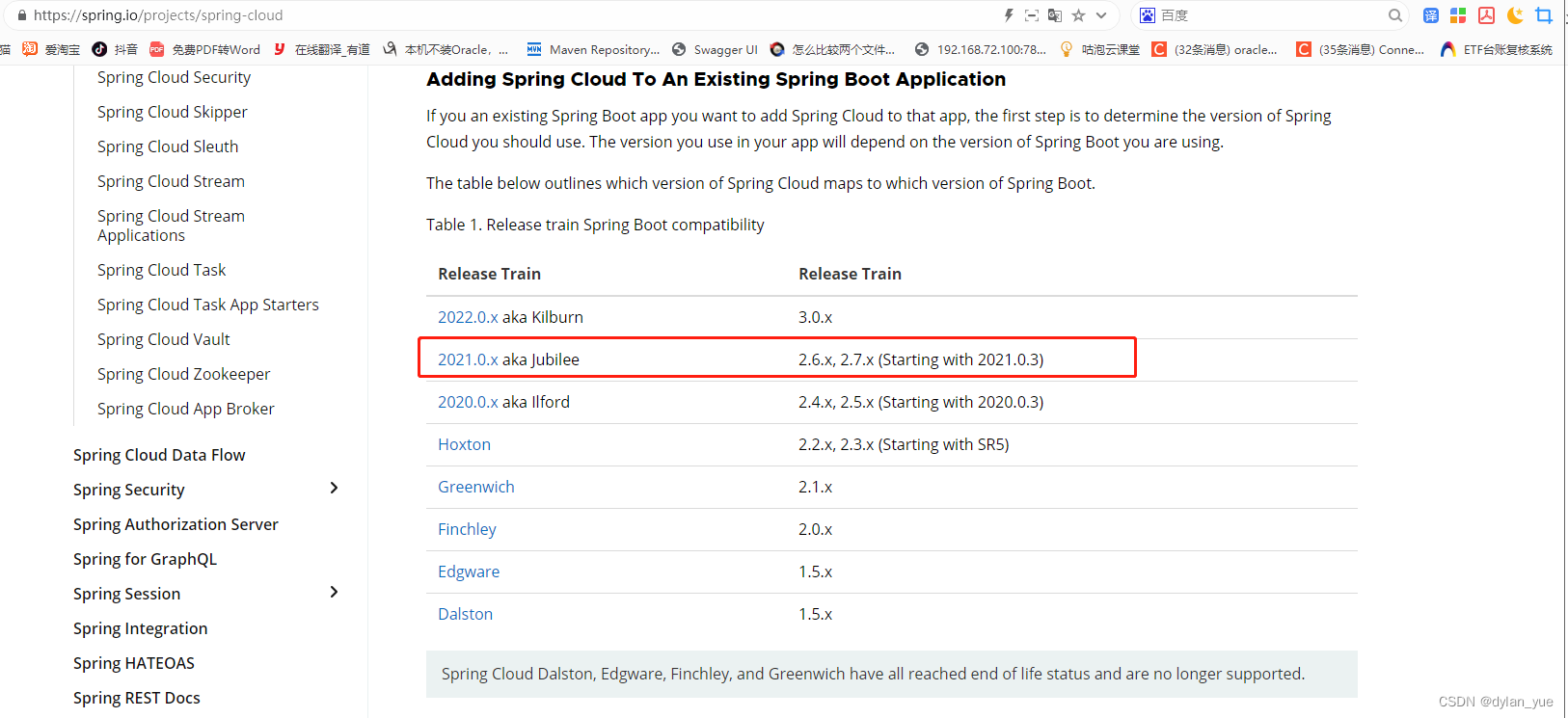Screen dimensions: 1568x718
Task: Open the Greenwich release link
Action: point(476,487)
